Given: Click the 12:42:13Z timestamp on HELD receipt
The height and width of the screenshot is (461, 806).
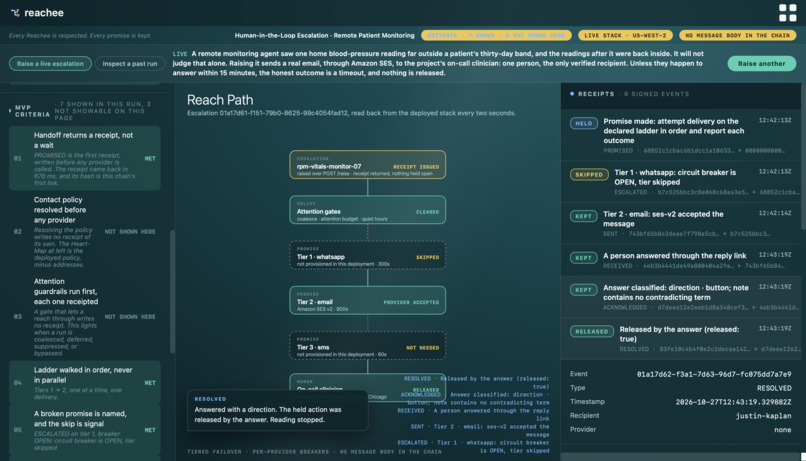Looking at the screenshot, I should pyautogui.click(x=775, y=120).
